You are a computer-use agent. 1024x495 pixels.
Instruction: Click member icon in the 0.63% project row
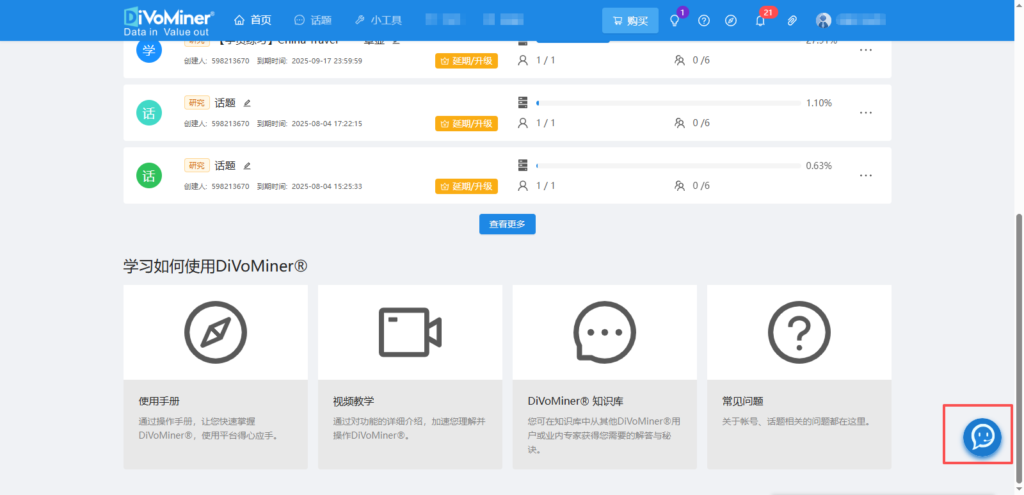click(x=522, y=185)
